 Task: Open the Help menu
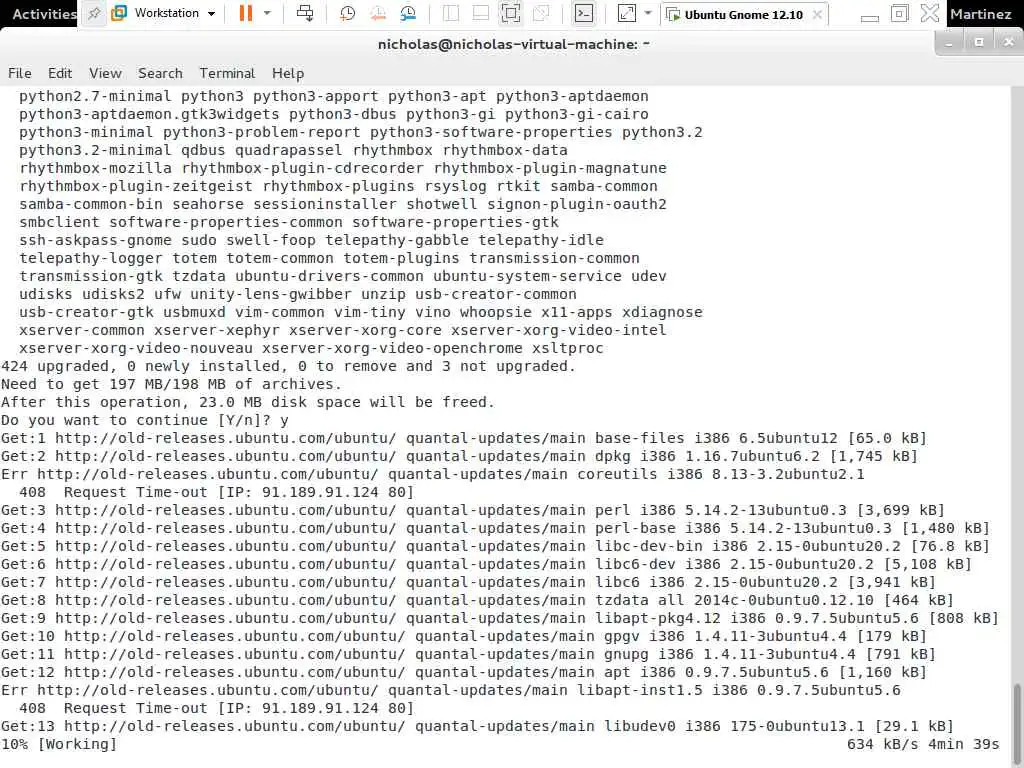(x=288, y=73)
